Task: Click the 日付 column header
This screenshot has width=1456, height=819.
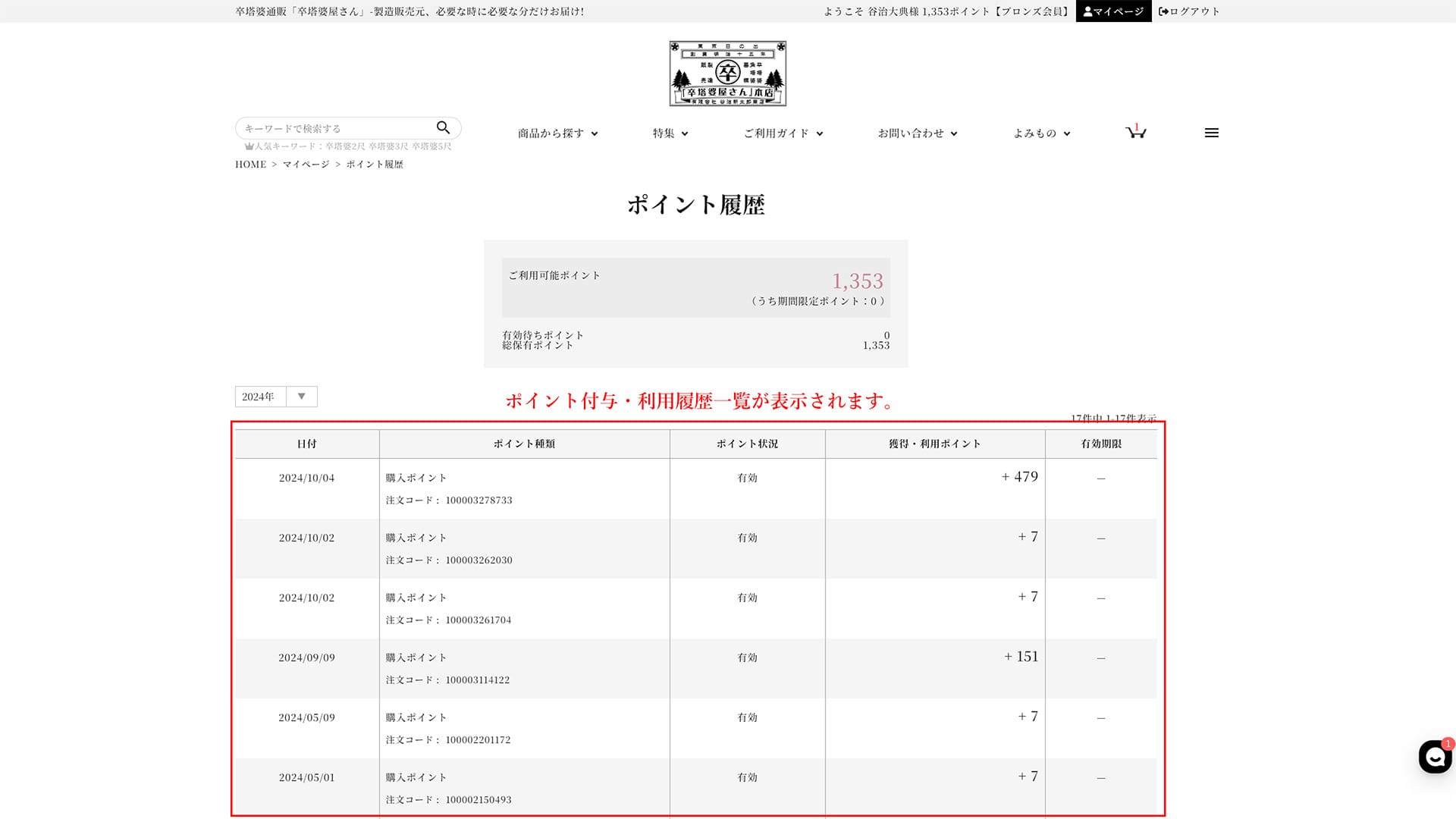Action: point(306,444)
